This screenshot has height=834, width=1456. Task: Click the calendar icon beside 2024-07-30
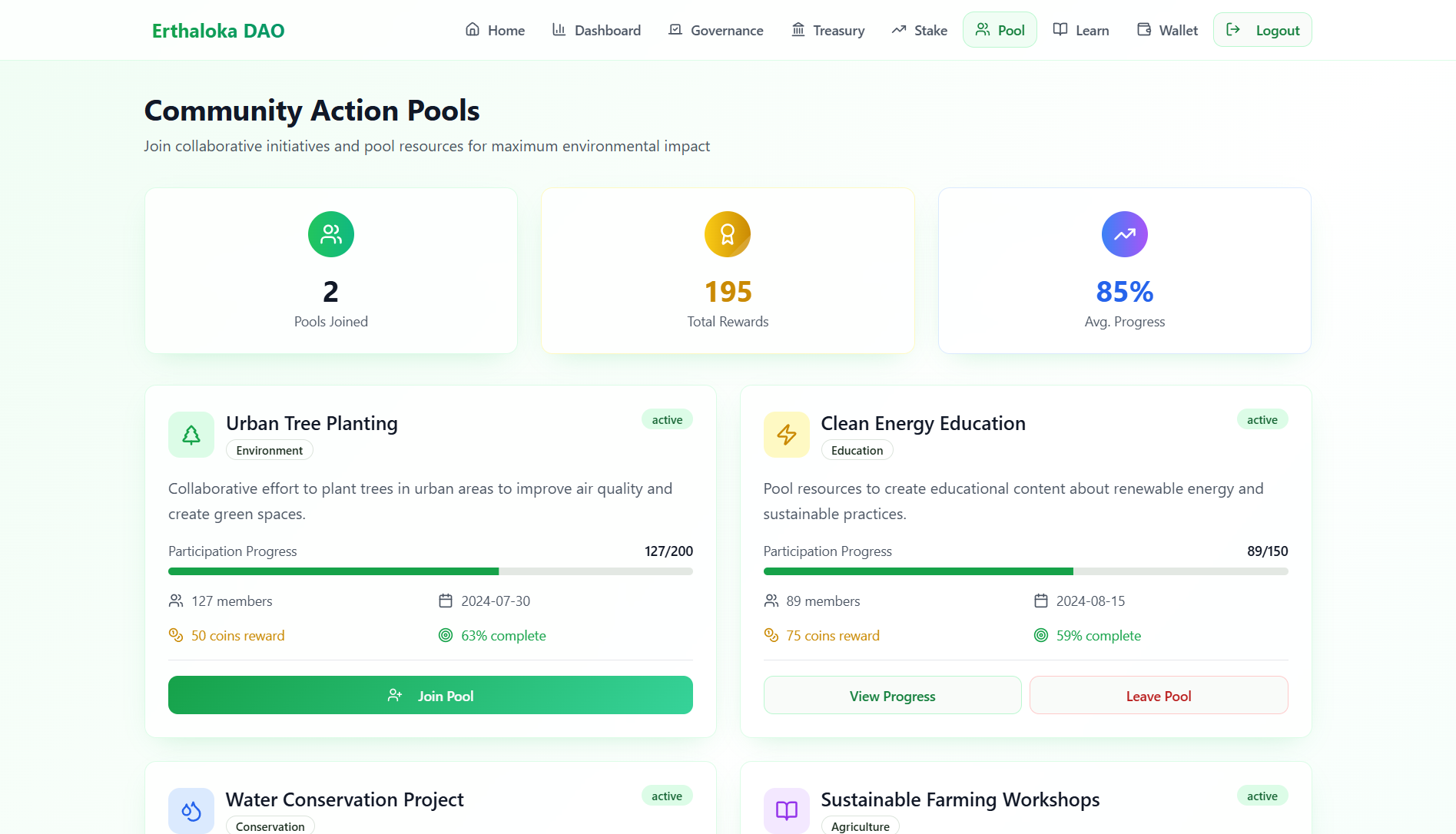(x=446, y=601)
